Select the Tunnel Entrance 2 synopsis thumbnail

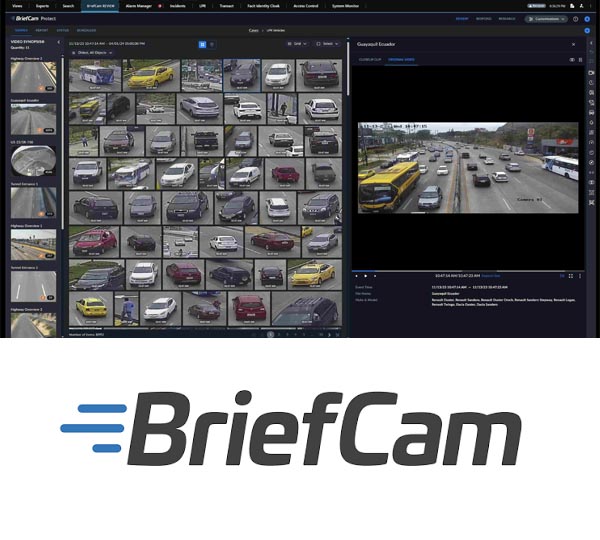pyautogui.click(x=33, y=286)
